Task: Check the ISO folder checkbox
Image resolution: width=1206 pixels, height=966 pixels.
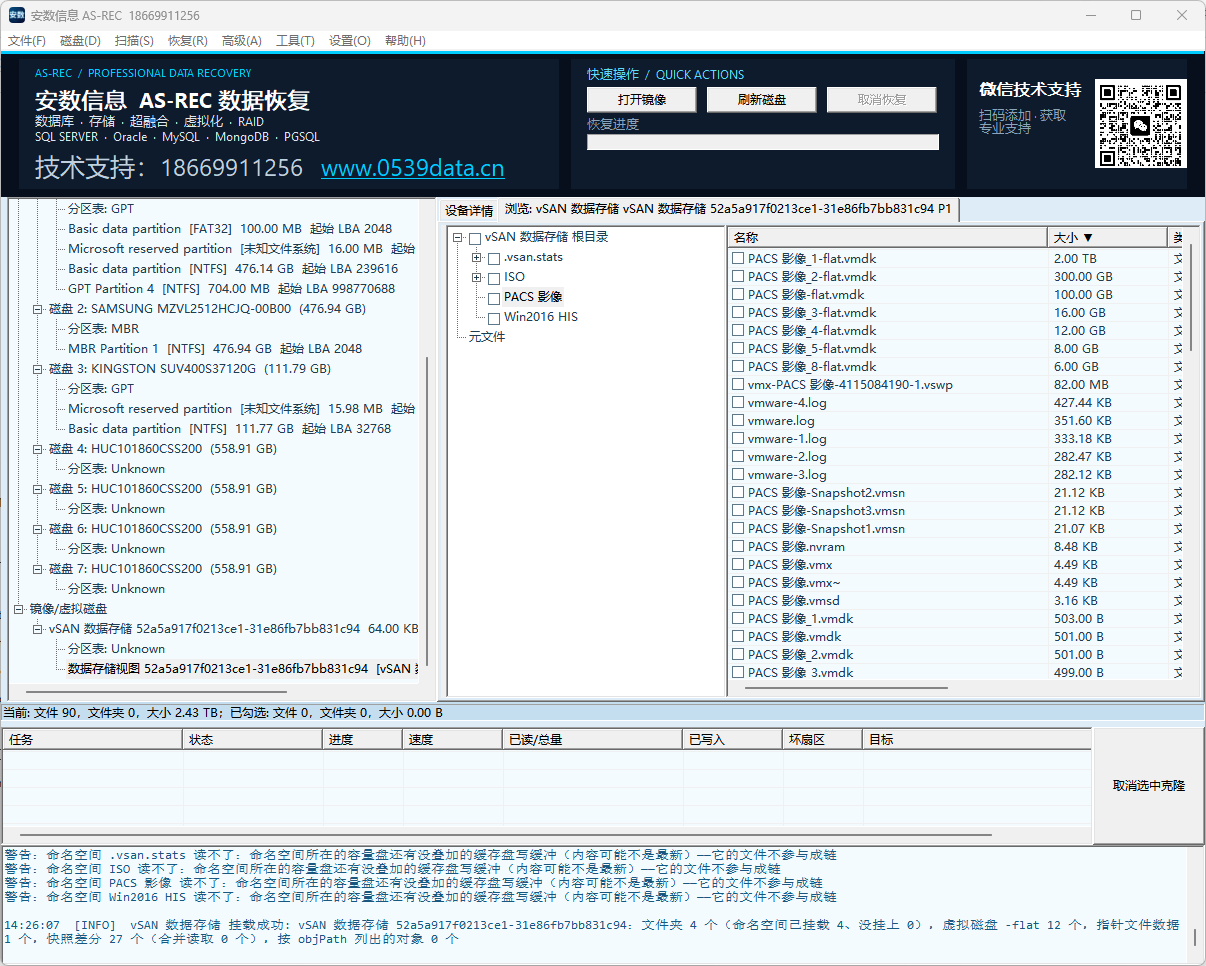Action: pos(494,278)
